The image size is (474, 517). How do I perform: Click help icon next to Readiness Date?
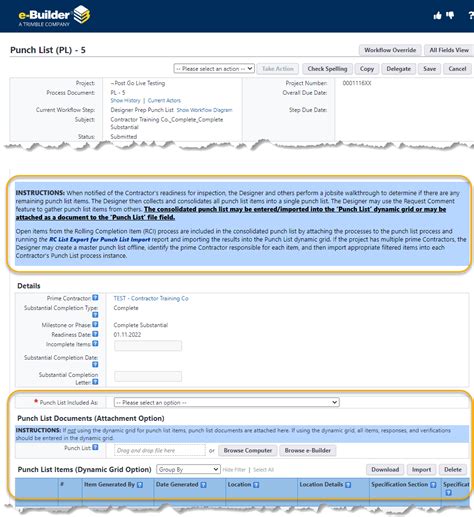[x=95, y=334]
